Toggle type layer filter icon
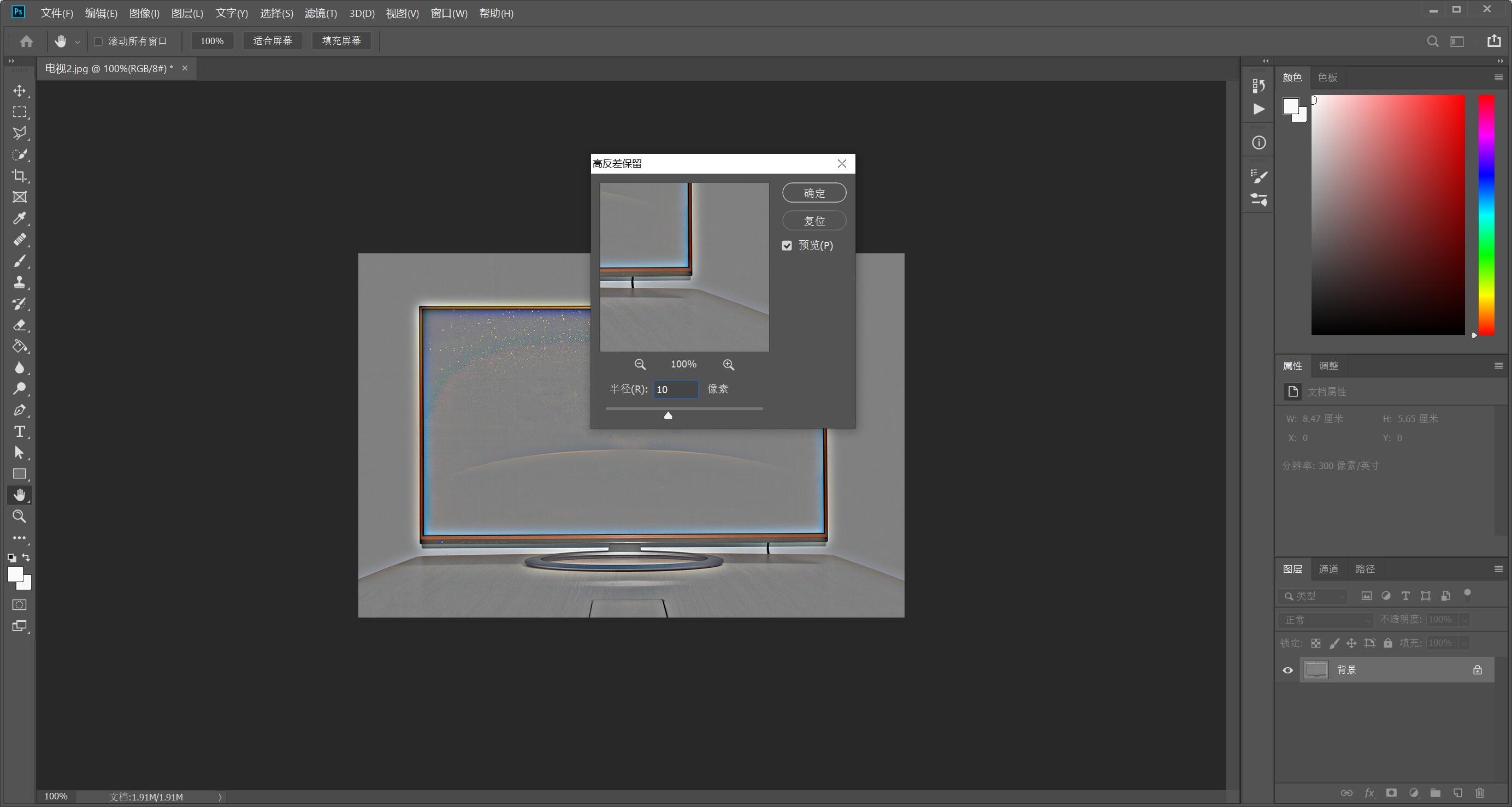Image resolution: width=1512 pixels, height=807 pixels. point(1406,596)
